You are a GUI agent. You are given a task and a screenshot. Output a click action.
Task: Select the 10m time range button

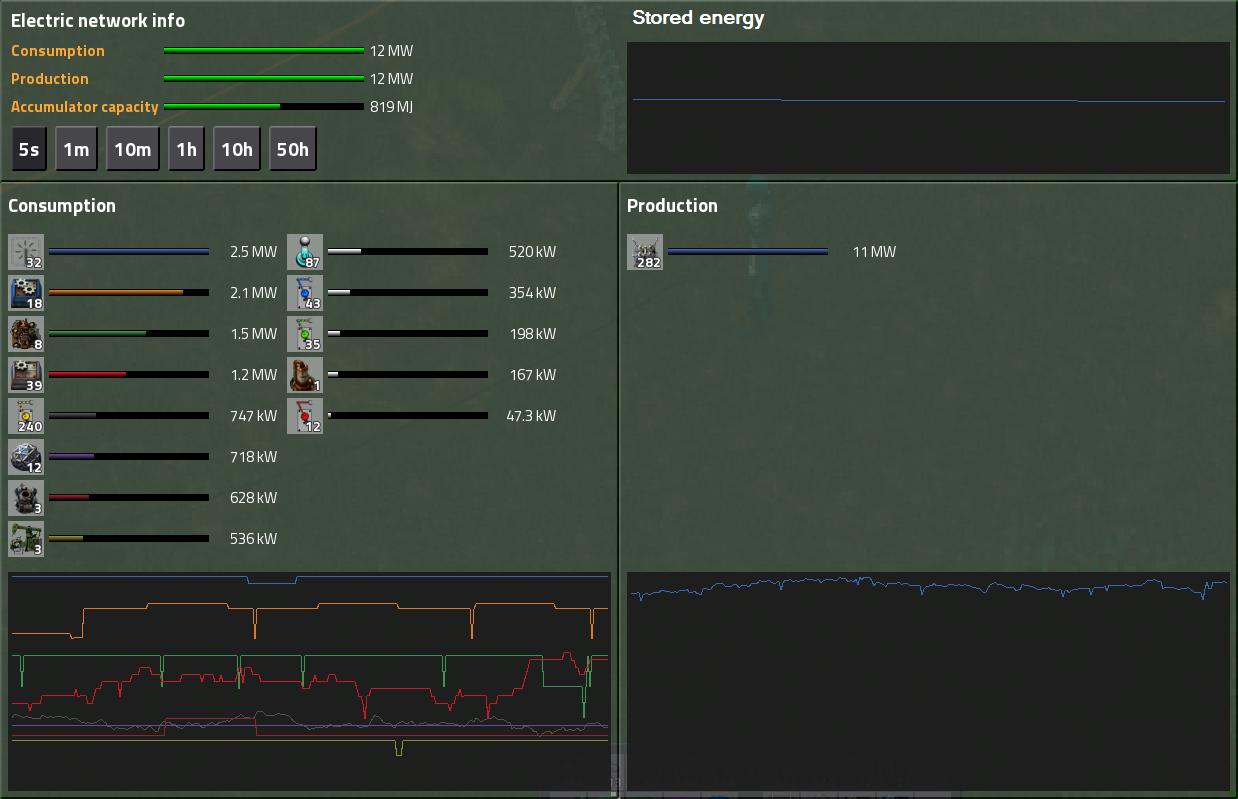132,150
